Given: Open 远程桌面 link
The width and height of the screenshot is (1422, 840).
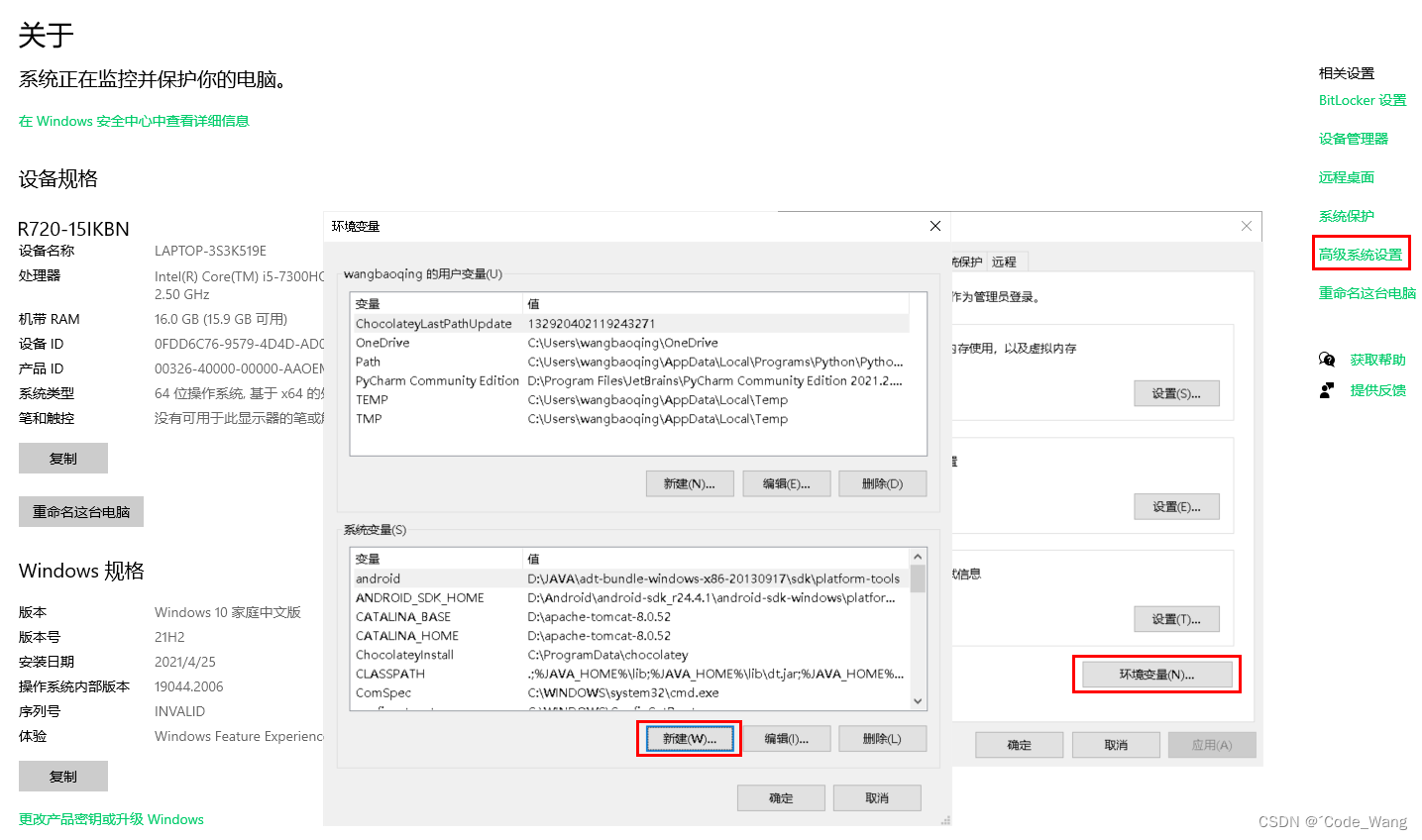Looking at the screenshot, I should 1347,177.
